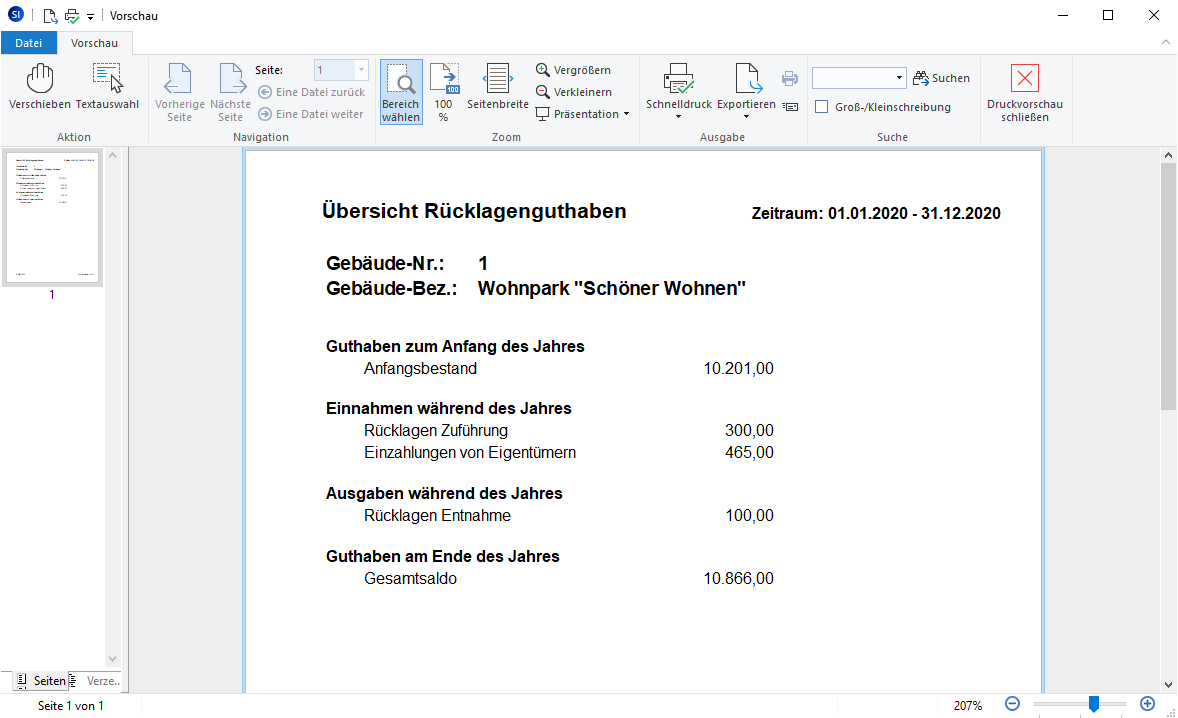Open the search text dropdown list
Viewport: 1178px width, 718px height.
(899, 78)
